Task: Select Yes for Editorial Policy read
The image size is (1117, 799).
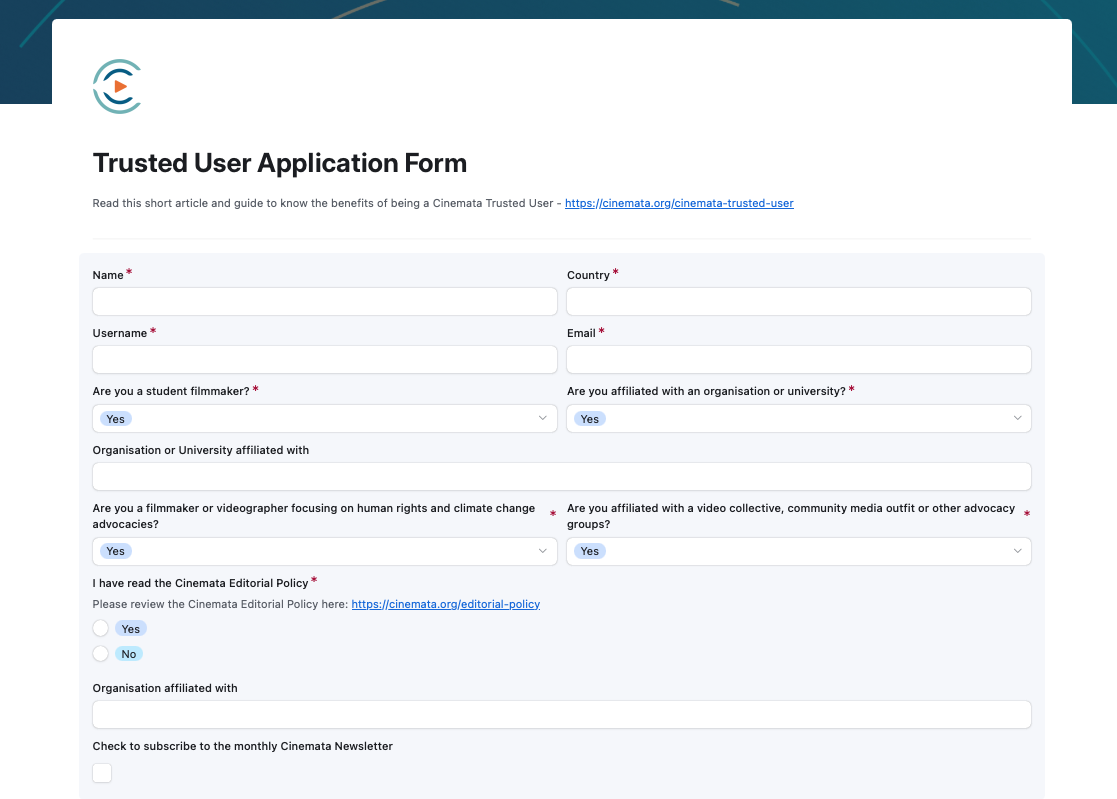Action: click(x=100, y=628)
